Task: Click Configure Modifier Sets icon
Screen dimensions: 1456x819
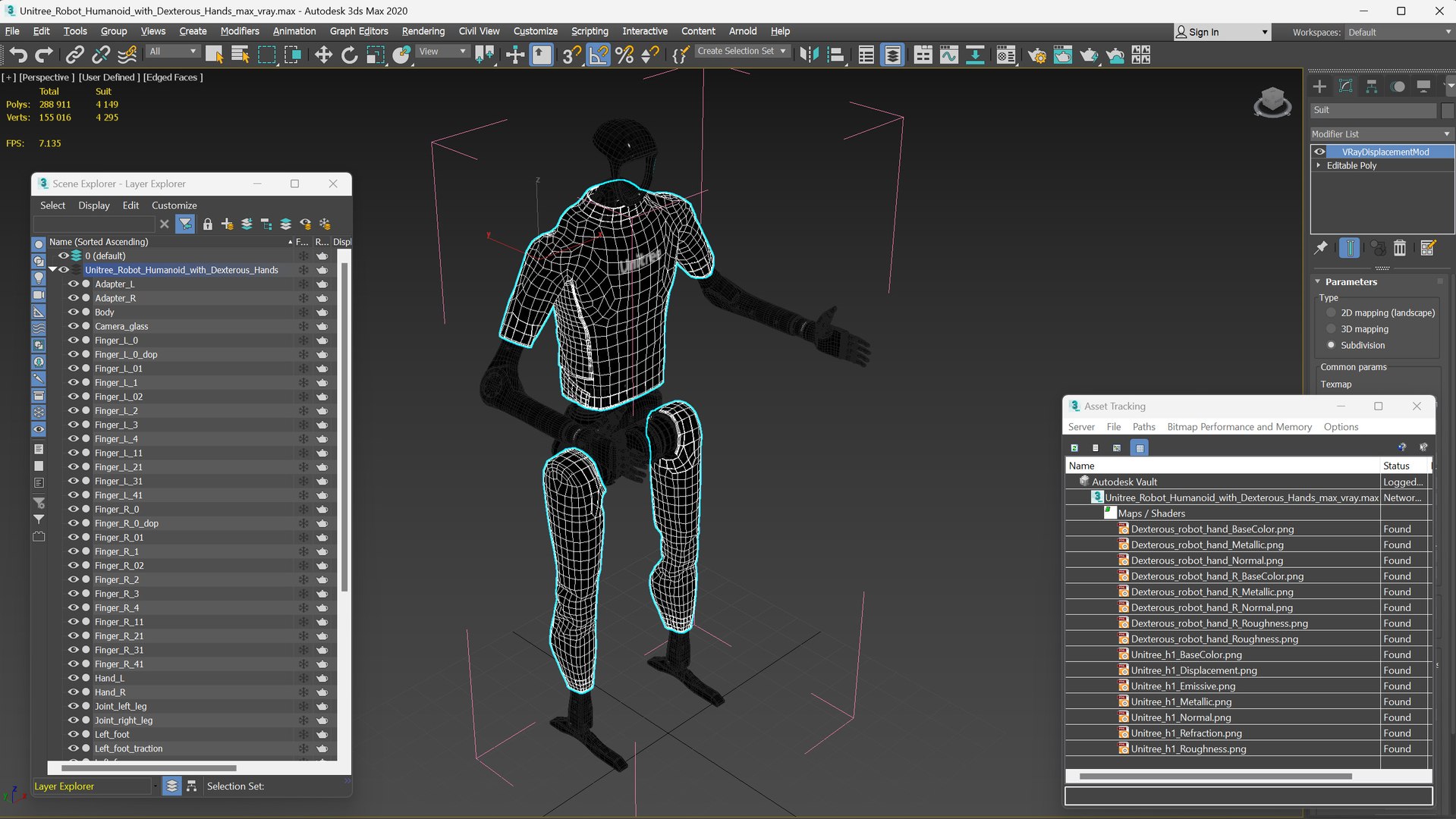Action: [1427, 248]
